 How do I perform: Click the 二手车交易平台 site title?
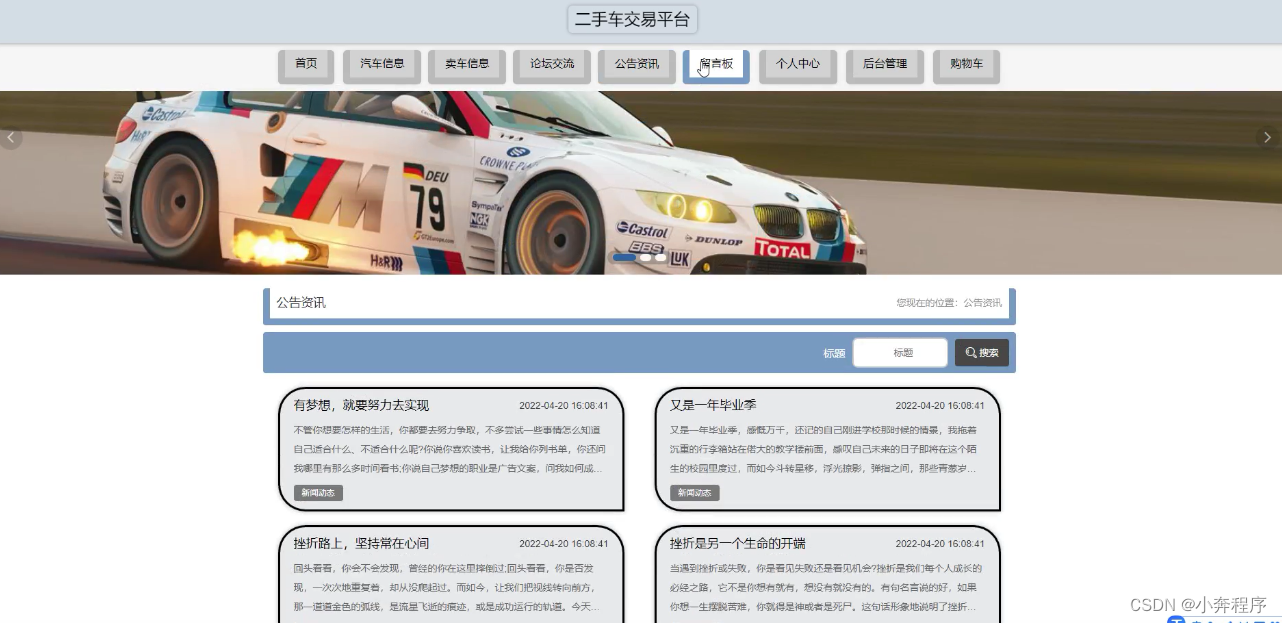pyautogui.click(x=632, y=19)
